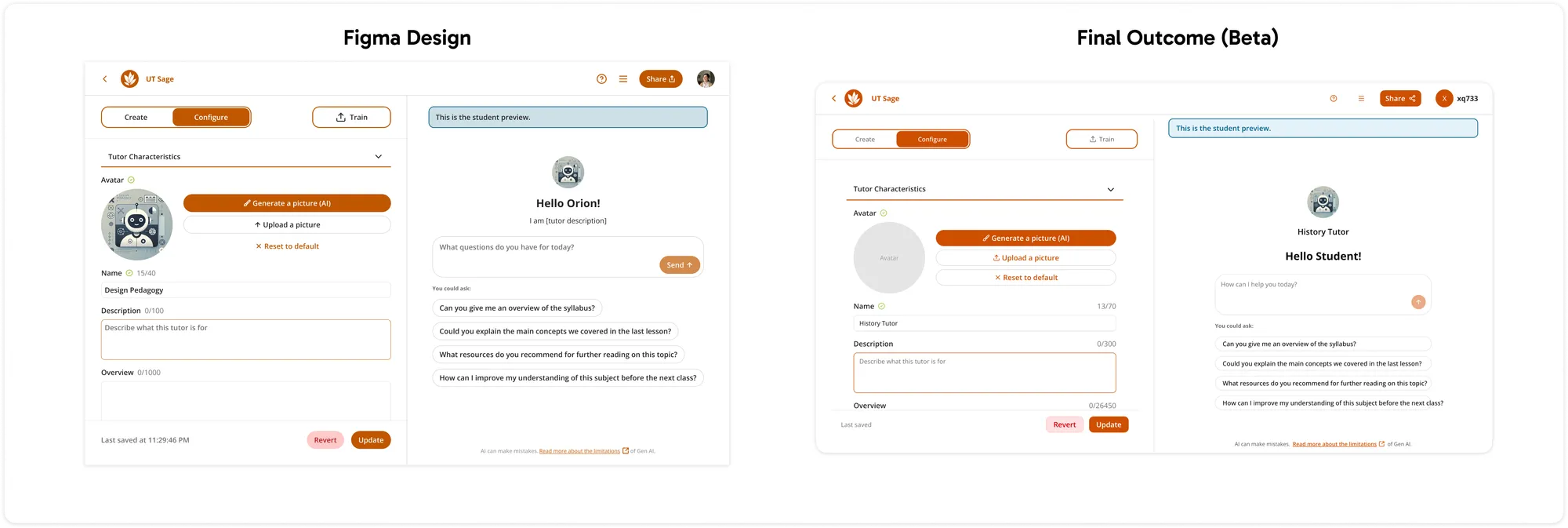1568x528 pixels.
Task: Click the robot avatar above History Tutor in preview
Action: coord(1323,202)
